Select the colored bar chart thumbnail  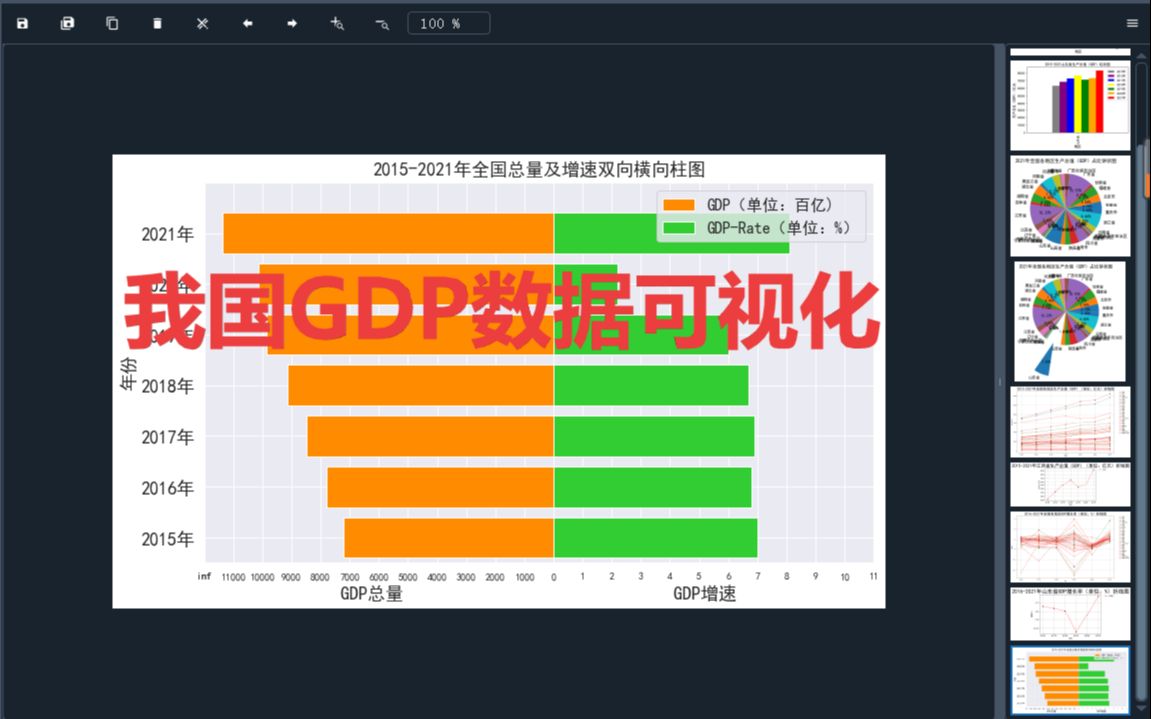1070,100
